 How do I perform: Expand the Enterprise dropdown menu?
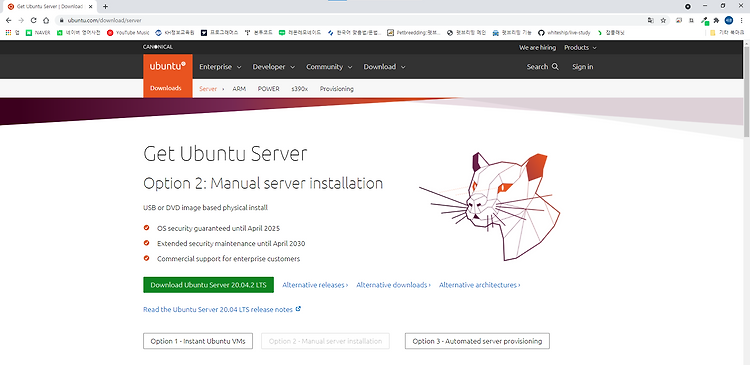click(220, 66)
